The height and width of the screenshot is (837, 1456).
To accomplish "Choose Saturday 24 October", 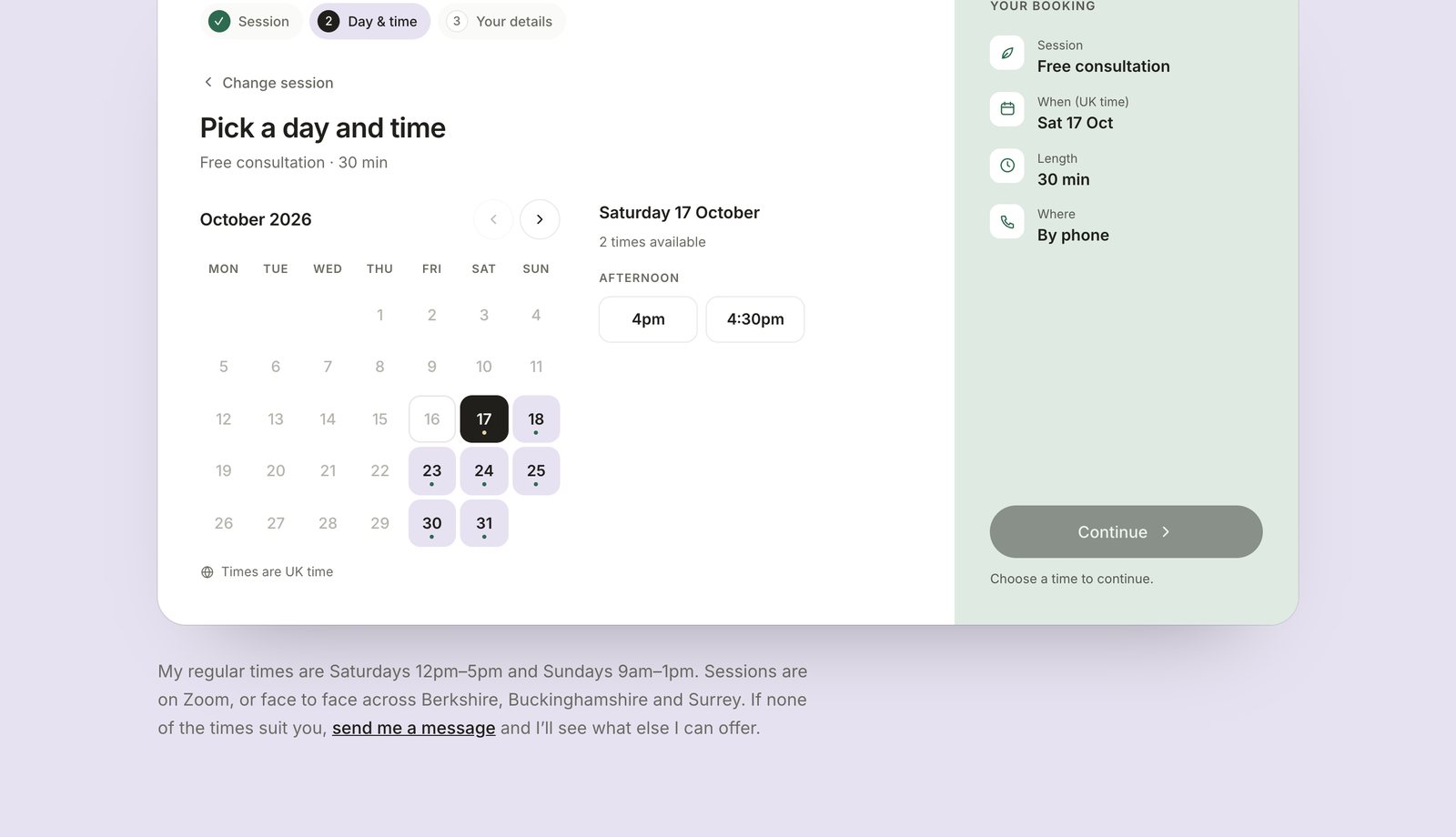I will click(484, 471).
